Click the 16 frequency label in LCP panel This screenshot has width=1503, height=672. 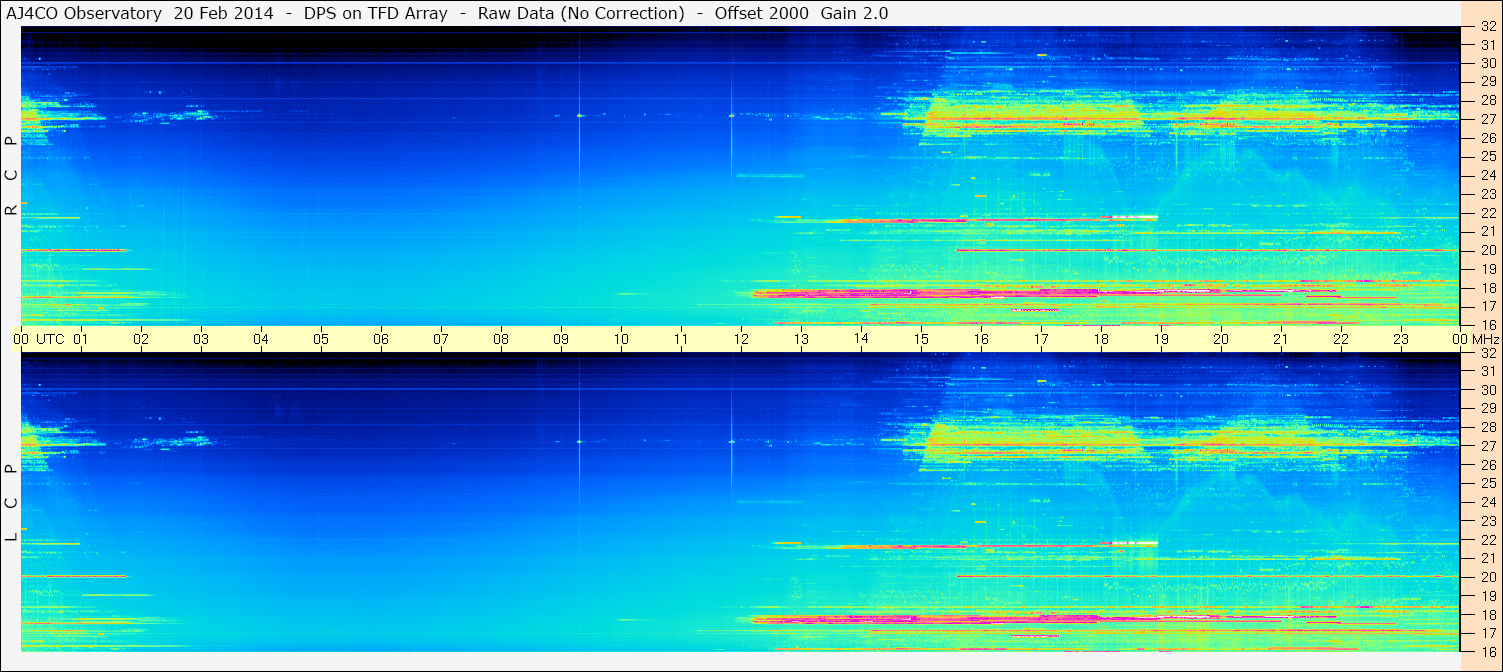1487,652
